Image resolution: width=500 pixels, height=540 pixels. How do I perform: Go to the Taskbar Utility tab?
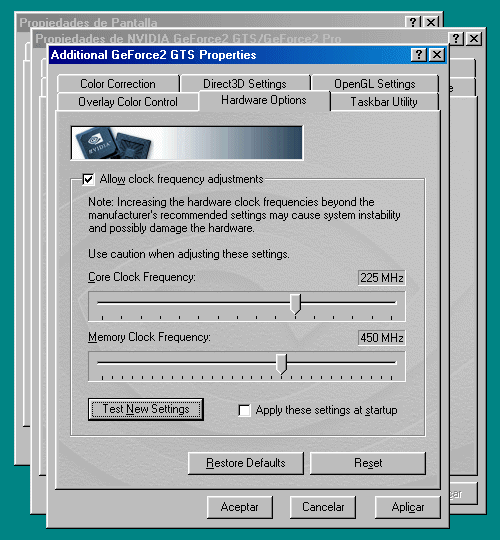pyautogui.click(x=384, y=102)
